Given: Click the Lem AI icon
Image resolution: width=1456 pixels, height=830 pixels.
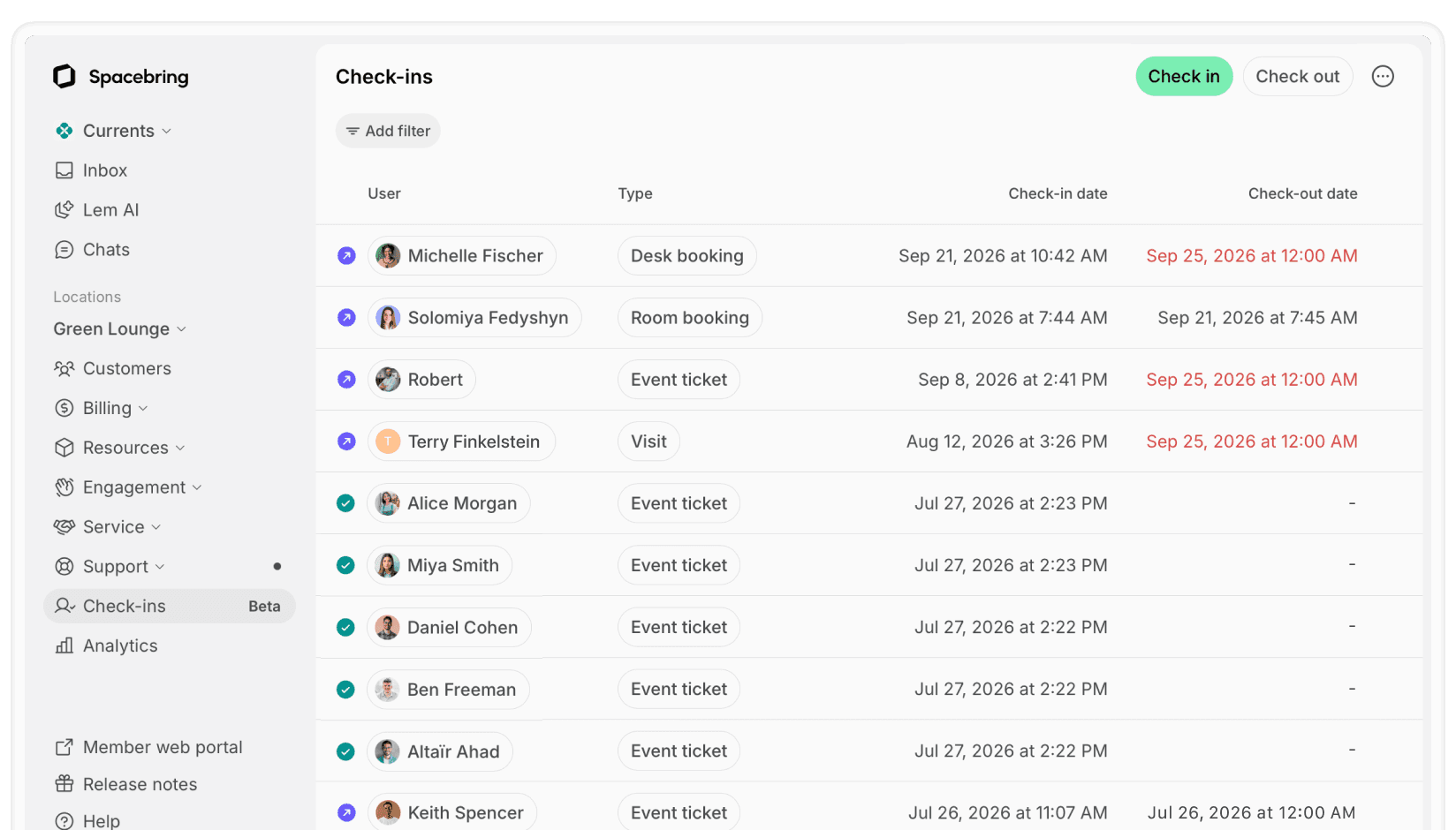Looking at the screenshot, I should click(x=64, y=210).
